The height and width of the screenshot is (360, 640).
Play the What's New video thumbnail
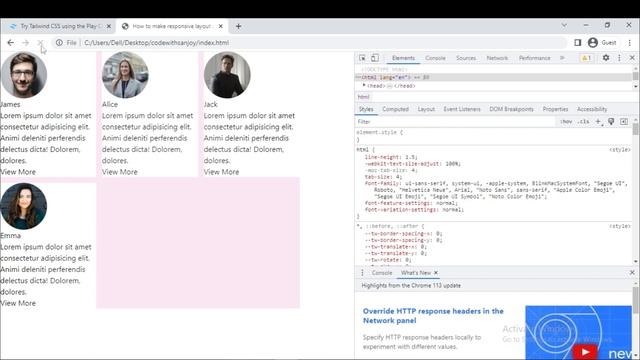584,352
